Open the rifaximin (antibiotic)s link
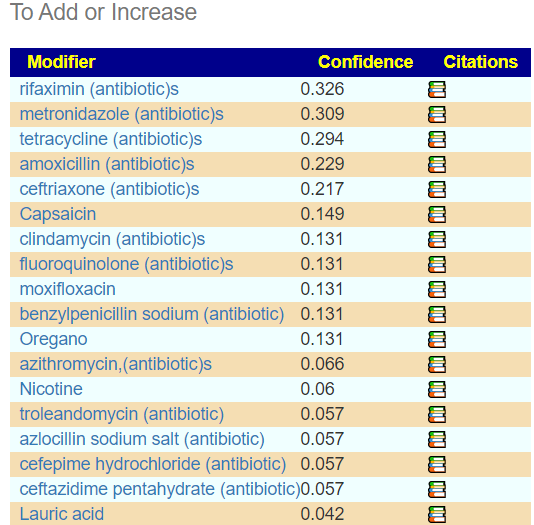Screen dimensions: 534x525 click(x=99, y=89)
